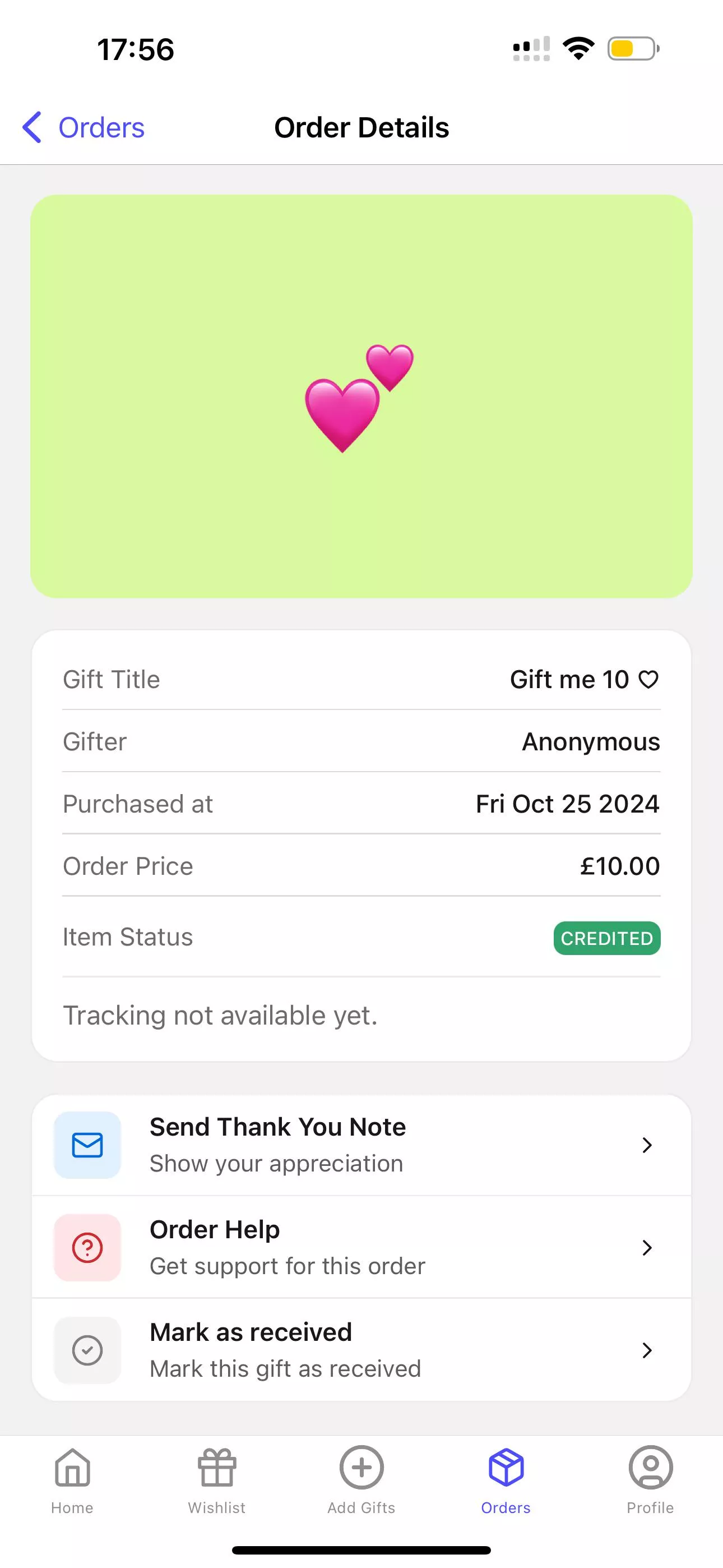Open Order Help via right chevron
723x1568 pixels.
647,1247
